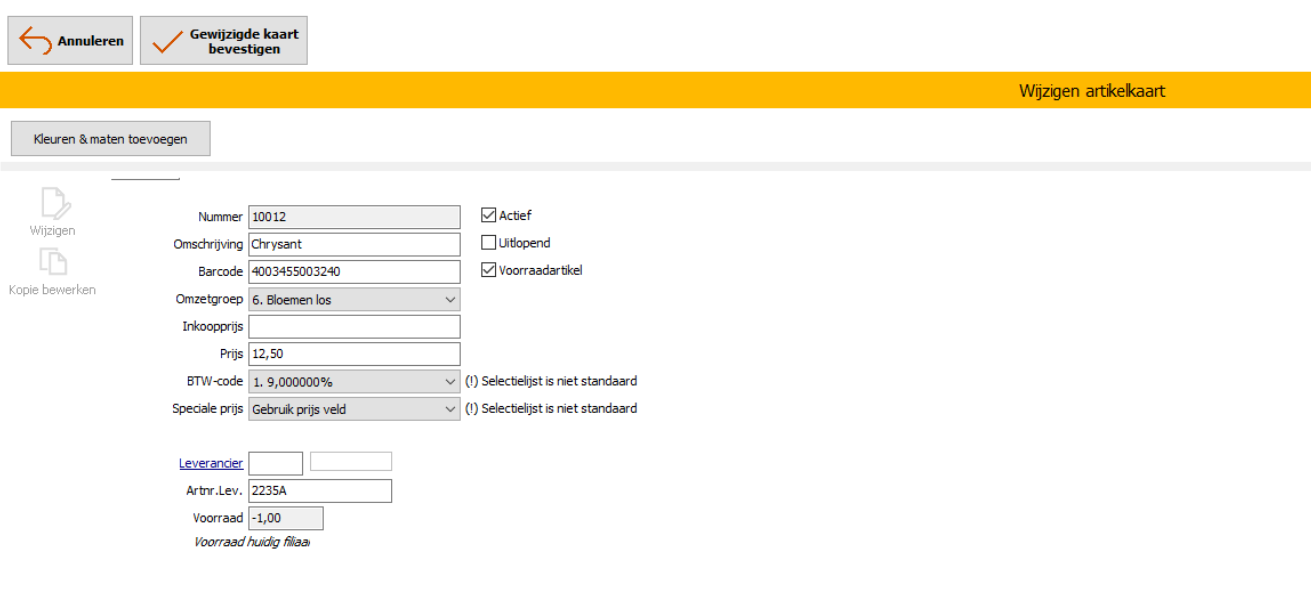Screen dimensions: 1311x590
Task: Focus the Prijs field showing 12,50
Action: (354, 353)
